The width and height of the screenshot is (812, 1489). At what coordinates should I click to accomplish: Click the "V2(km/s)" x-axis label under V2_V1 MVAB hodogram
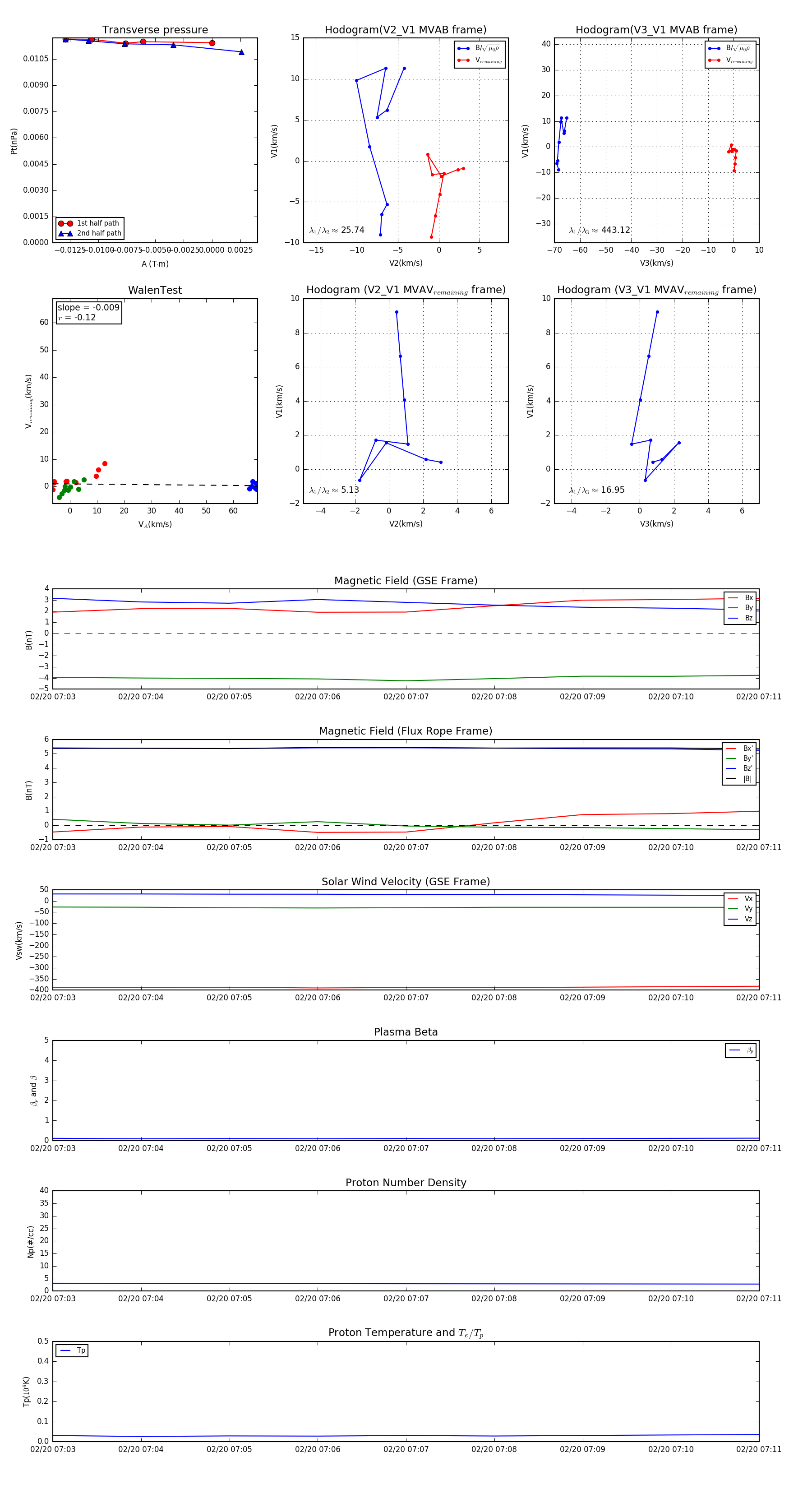point(406,264)
